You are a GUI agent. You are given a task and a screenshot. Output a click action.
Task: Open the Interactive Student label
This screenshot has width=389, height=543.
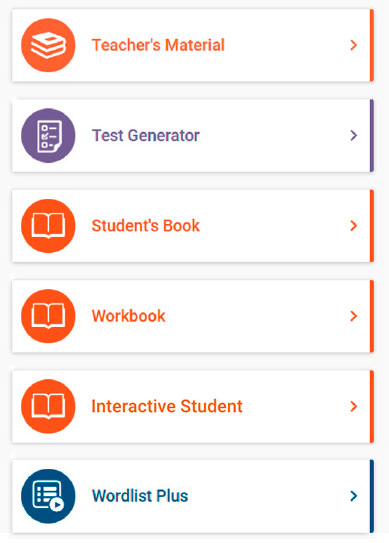click(167, 406)
